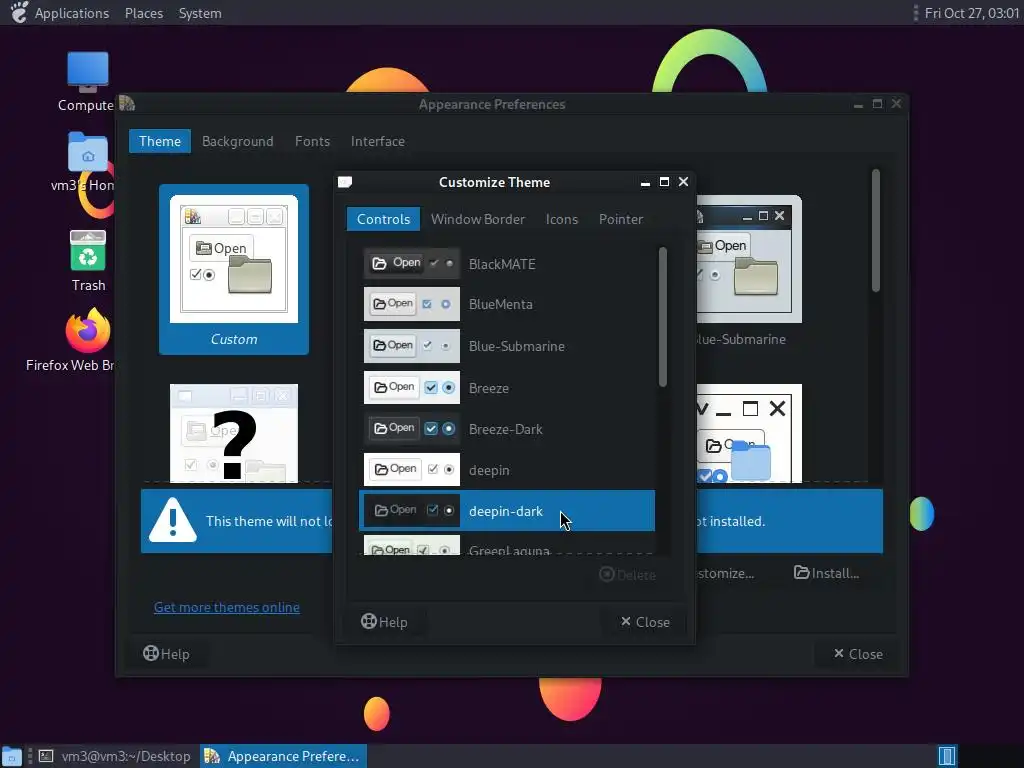The height and width of the screenshot is (768, 1024).
Task: Launch Firefox Web Browser desktop icon
Action: pos(88,330)
